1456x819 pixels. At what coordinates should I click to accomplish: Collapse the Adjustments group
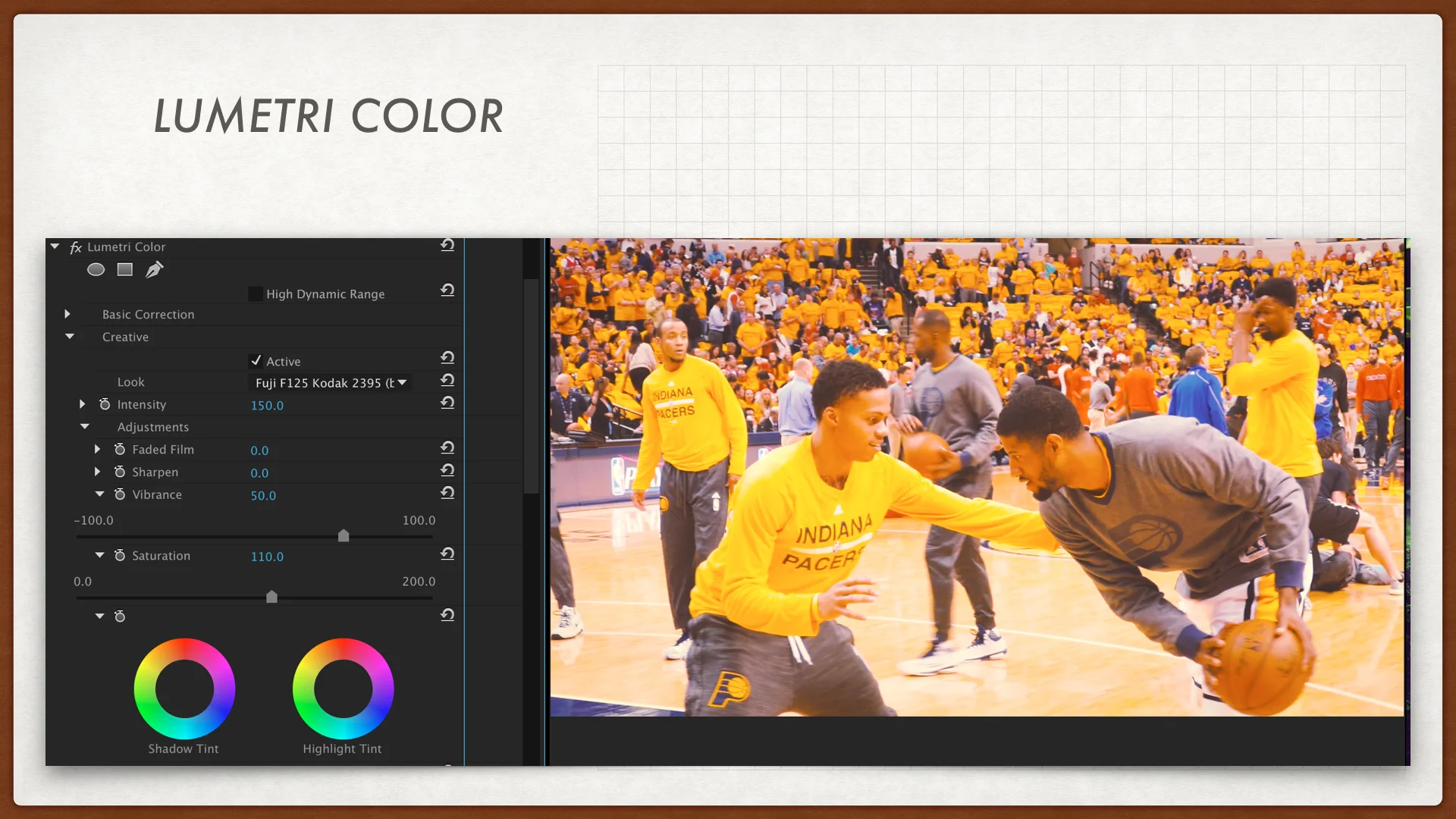pyautogui.click(x=85, y=426)
